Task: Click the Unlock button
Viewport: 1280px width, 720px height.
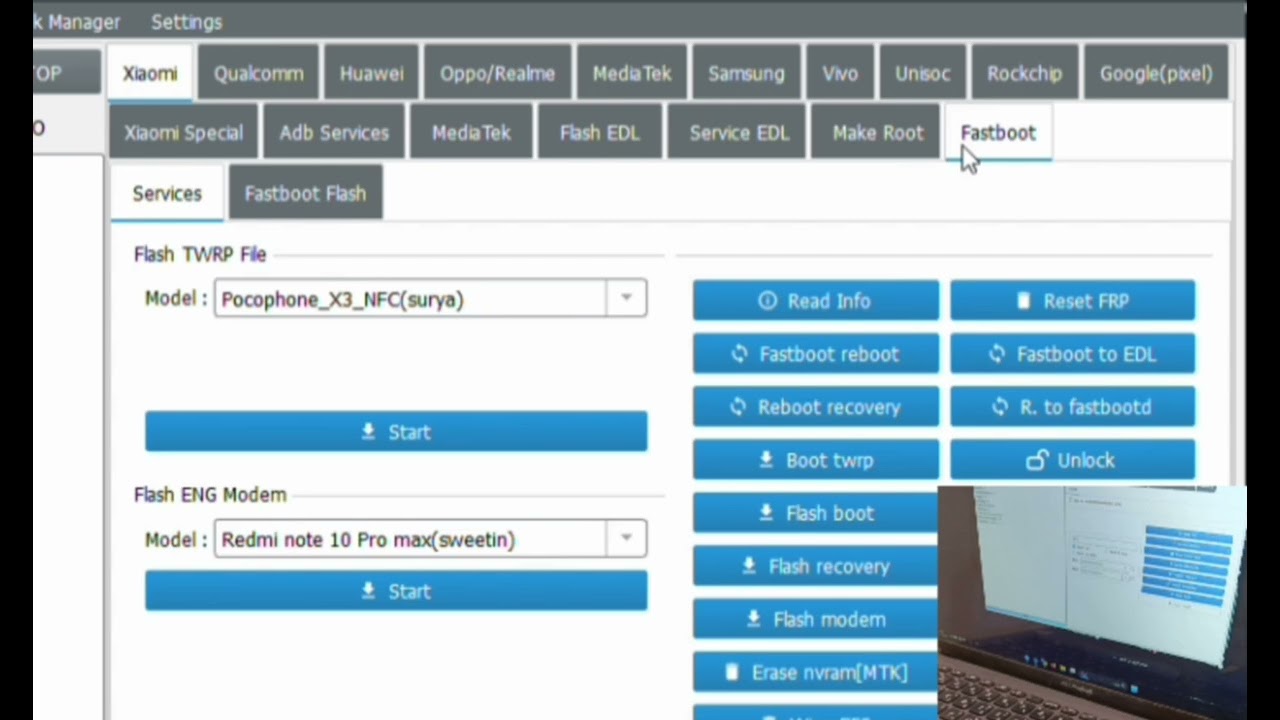Action: tap(1072, 460)
